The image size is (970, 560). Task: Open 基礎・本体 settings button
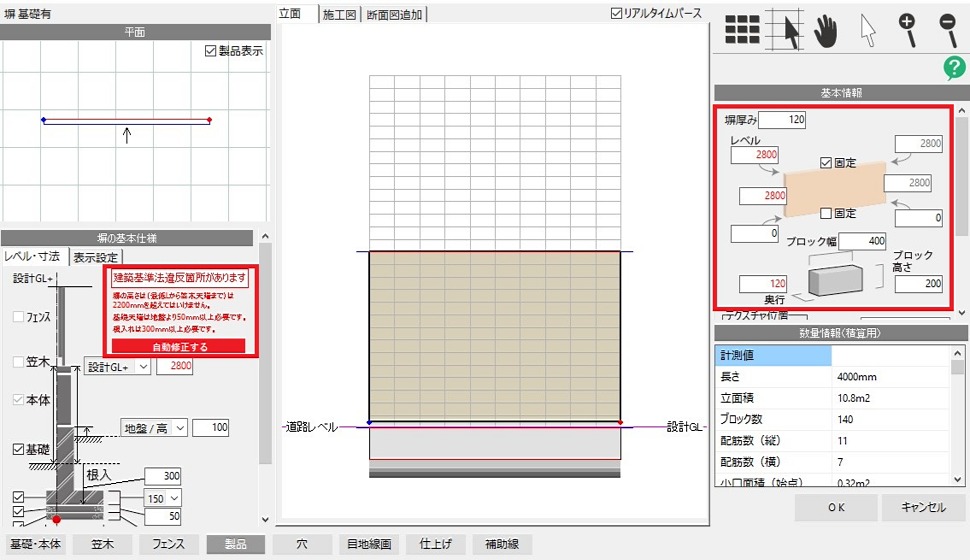tap(35, 544)
